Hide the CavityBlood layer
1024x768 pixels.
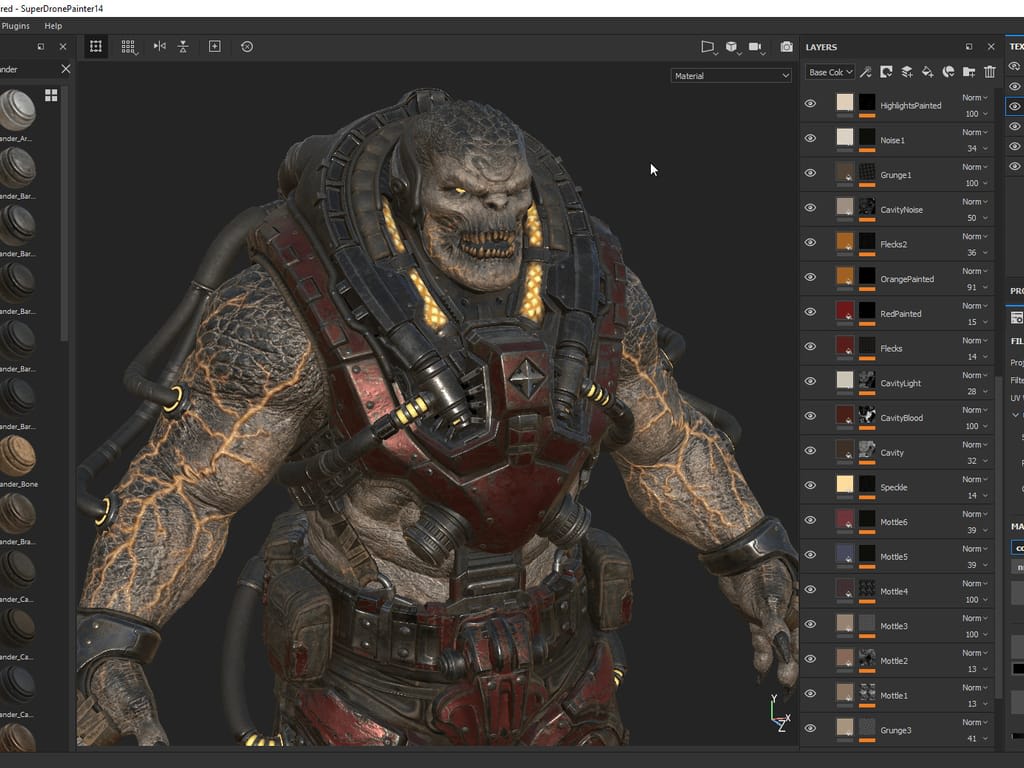810,416
